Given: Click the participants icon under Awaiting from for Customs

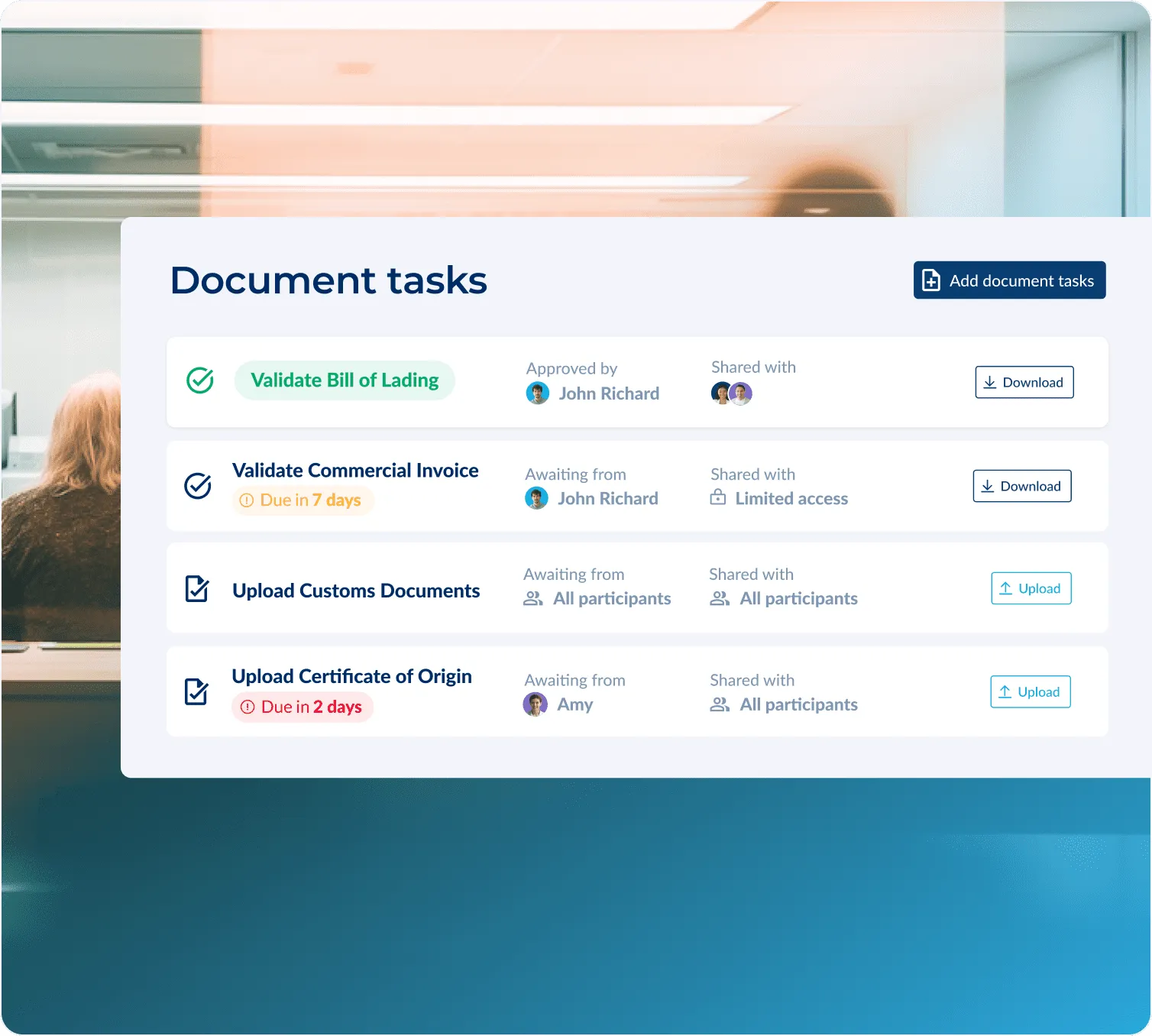Looking at the screenshot, I should (x=533, y=599).
